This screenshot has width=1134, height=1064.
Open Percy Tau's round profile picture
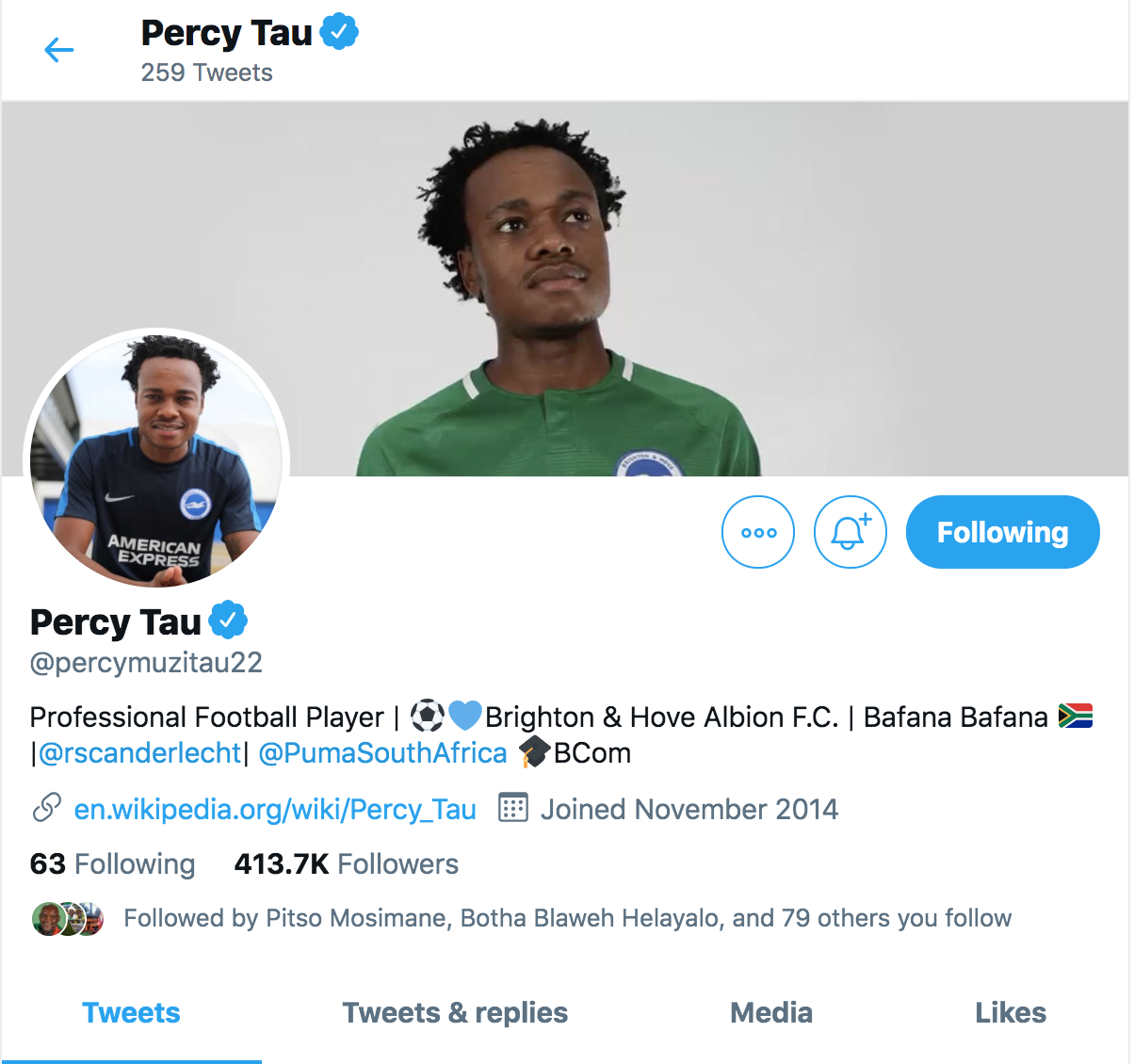click(157, 461)
